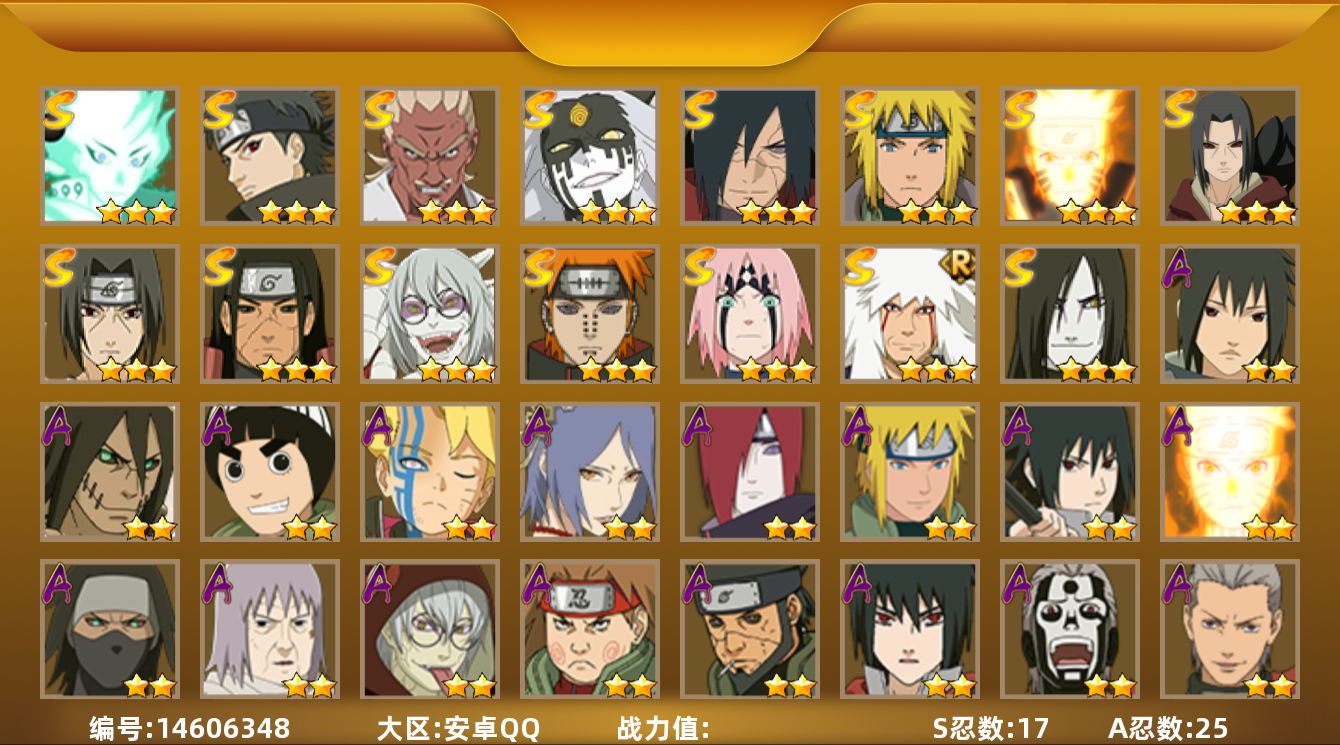
Task: Select the glowing cyan S-rank ninja portrait
Action: point(110,156)
